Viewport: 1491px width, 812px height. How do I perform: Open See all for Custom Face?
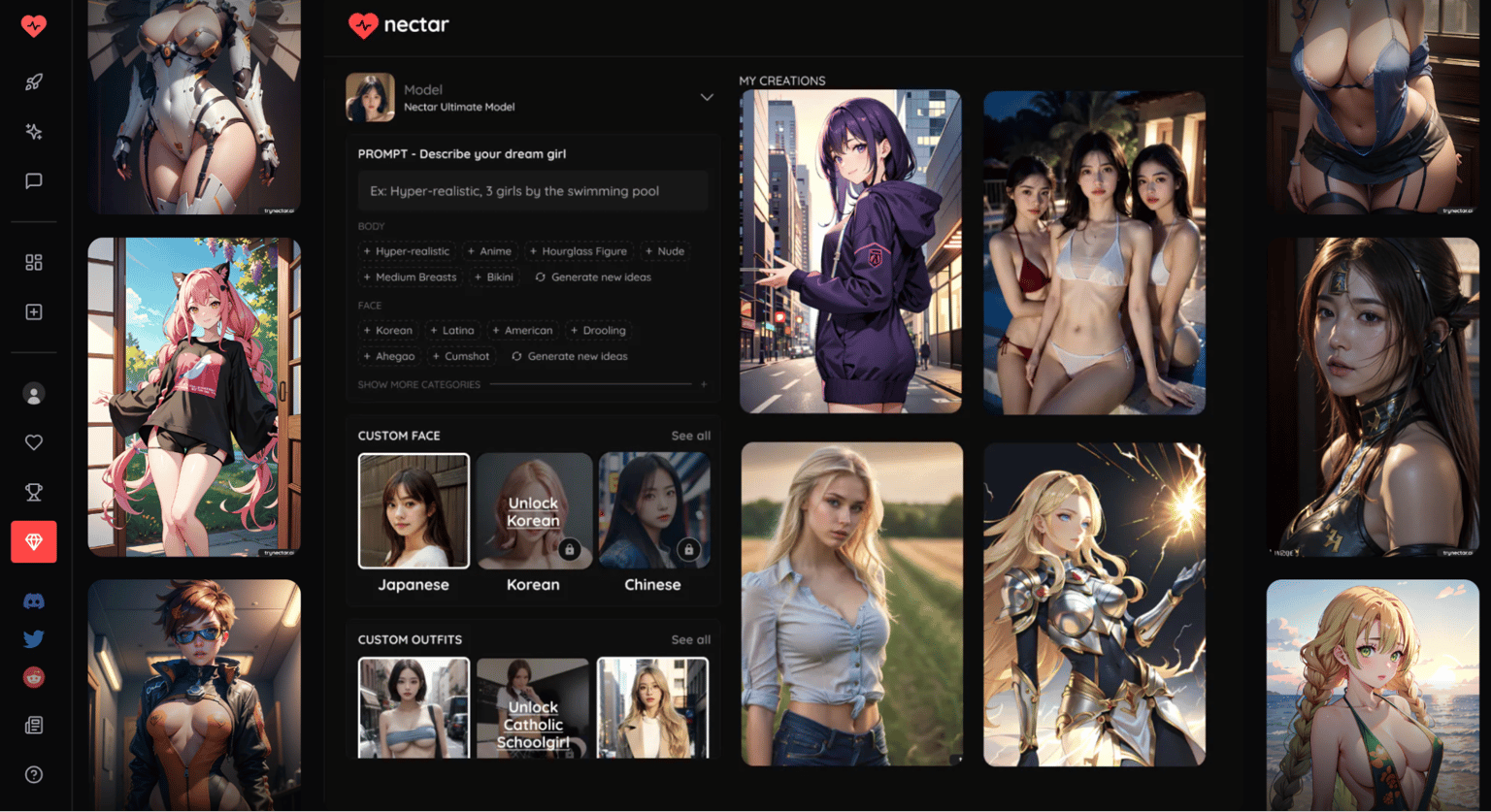(x=691, y=436)
